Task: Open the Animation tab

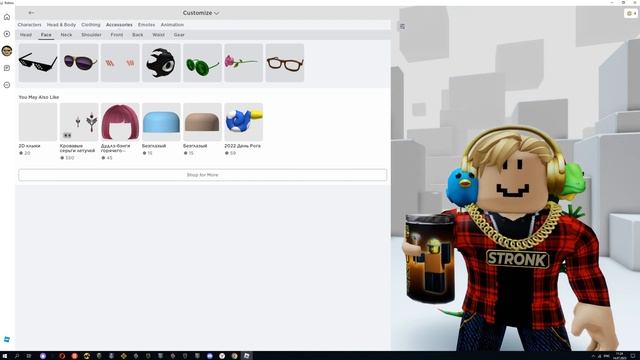Action: point(172,25)
